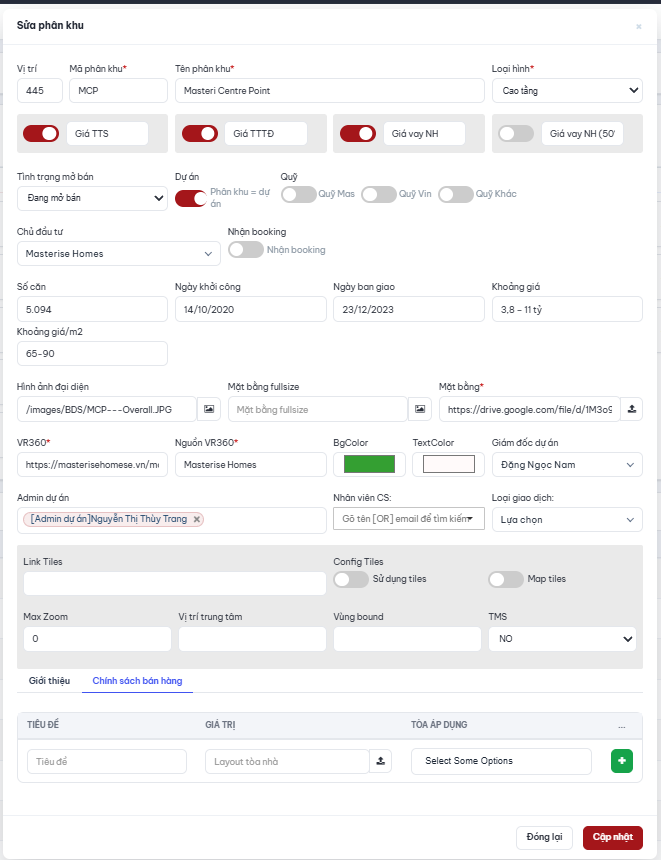Click upload icon beside Layout tòa nhà
The height and width of the screenshot is (860, 661).
381,761
